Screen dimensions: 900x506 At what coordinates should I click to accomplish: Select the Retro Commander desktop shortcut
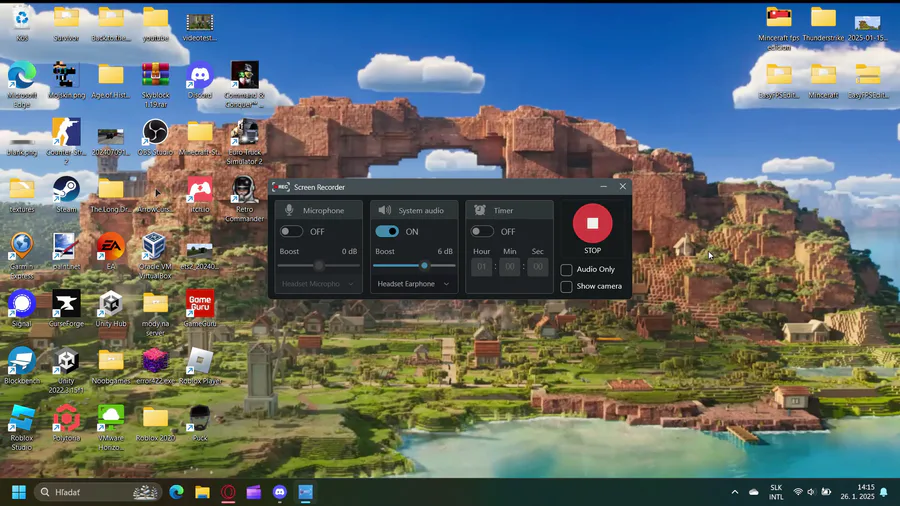tap(245, 199)
